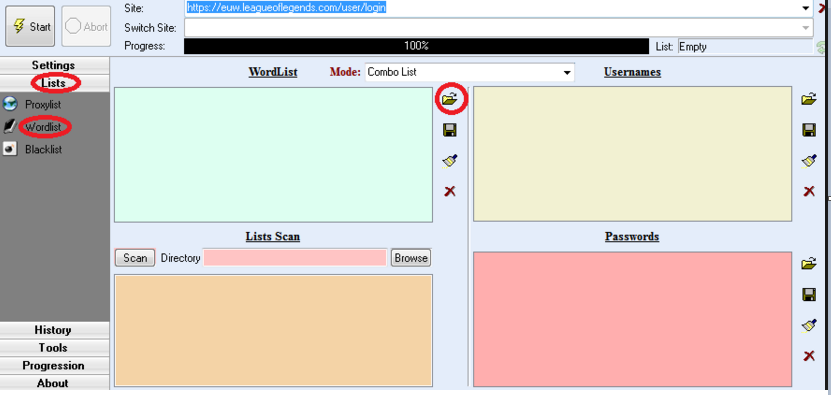Select Proxylist in sidebar
The image size is (831, 395).
43,104
